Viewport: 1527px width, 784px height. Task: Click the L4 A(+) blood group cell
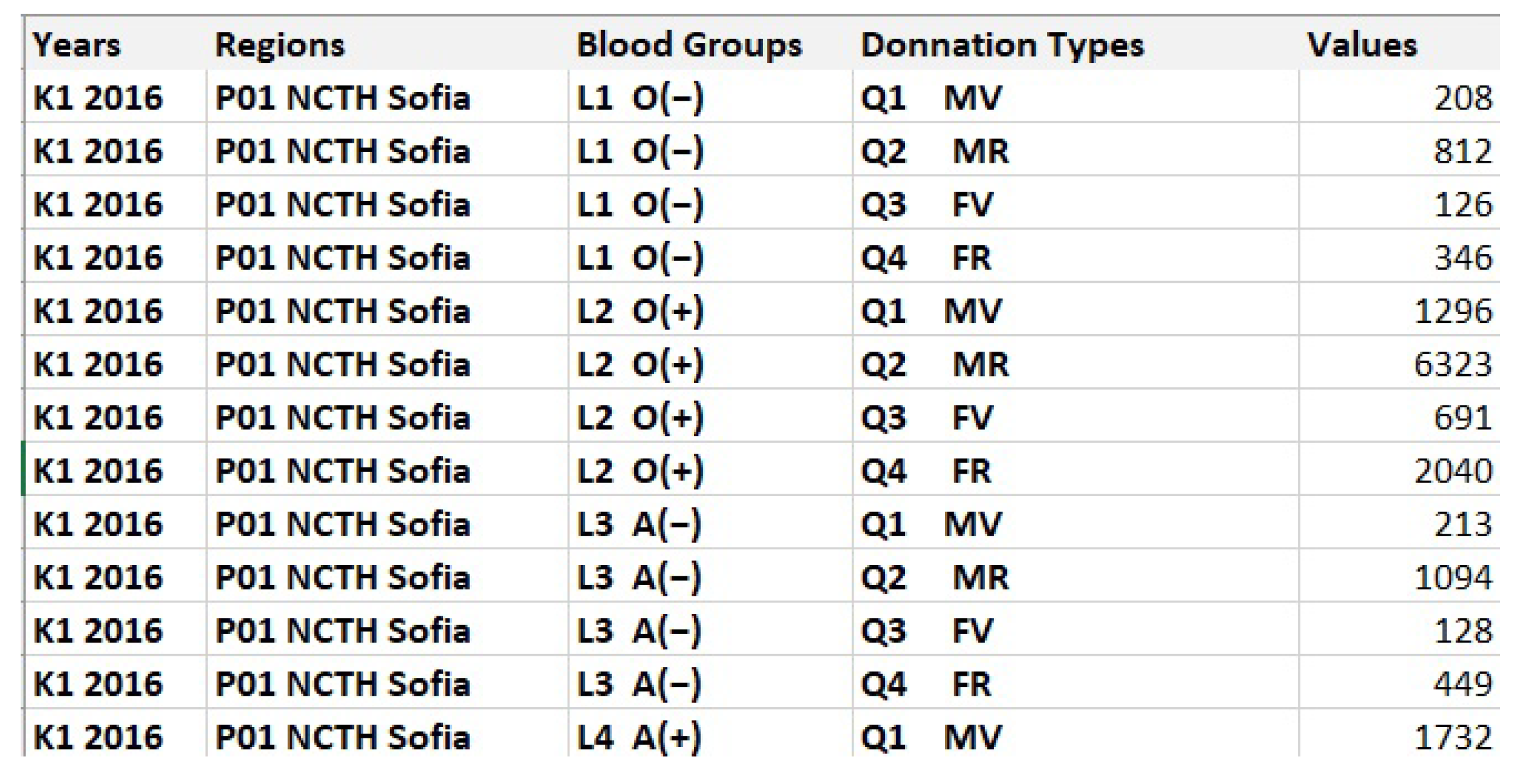click(x=639, y=736)
